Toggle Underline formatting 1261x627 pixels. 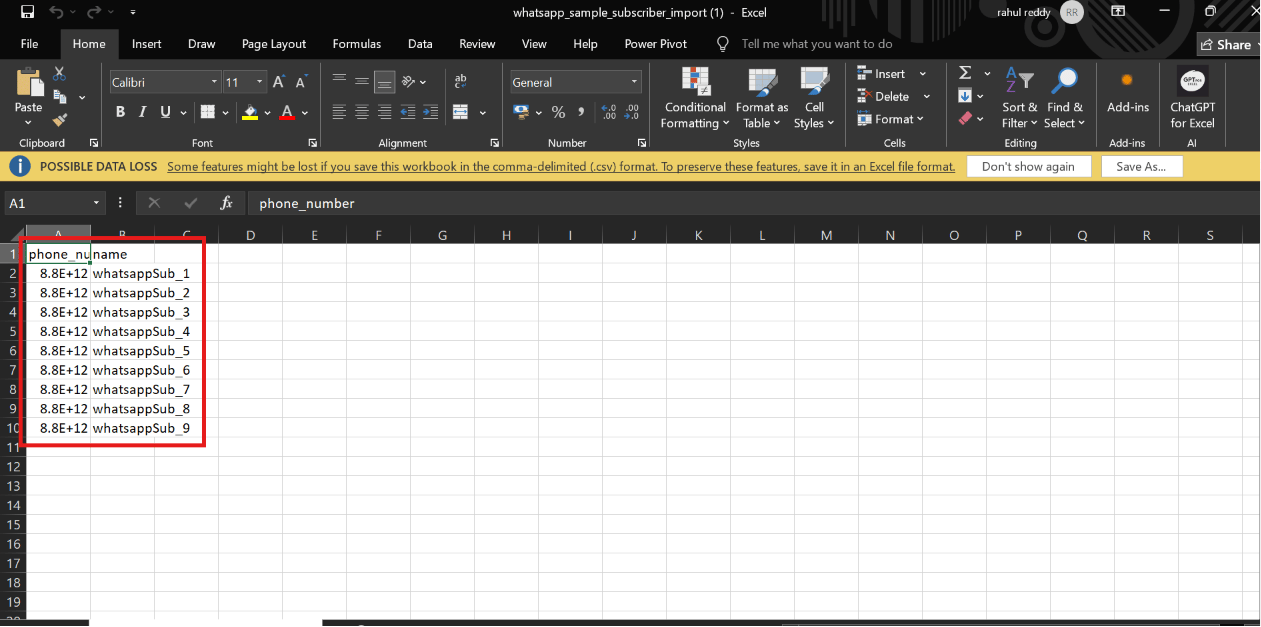pos(165,112)
